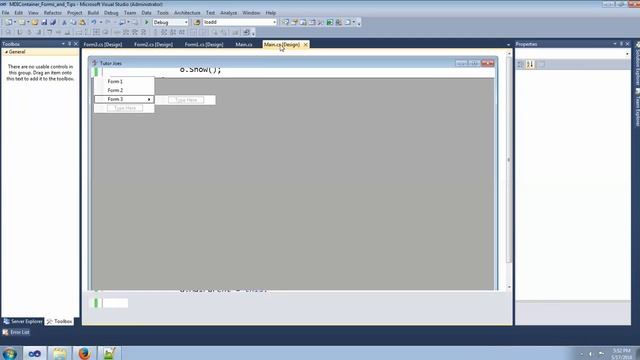Open the Toolbox window position dropdown
Screen dimensions: 640x360
tap(63, 44)
